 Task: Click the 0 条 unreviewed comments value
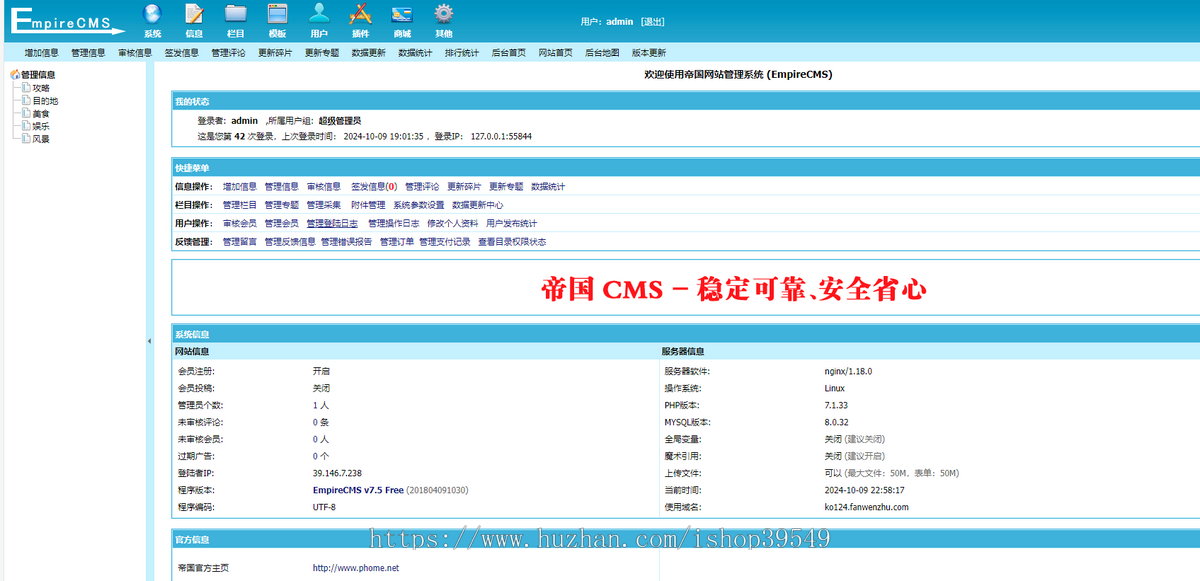tap(321, 422)
